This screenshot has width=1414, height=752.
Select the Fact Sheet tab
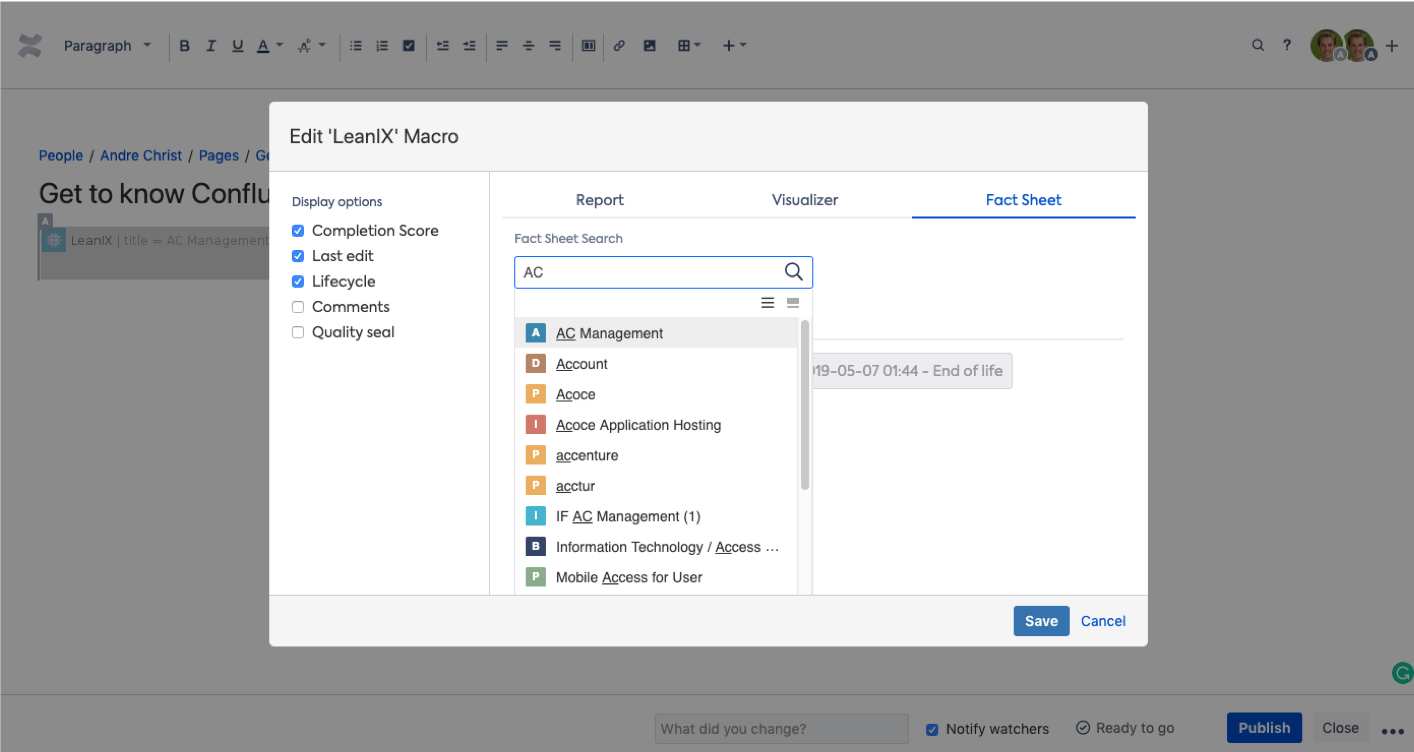coord(1023,200)
